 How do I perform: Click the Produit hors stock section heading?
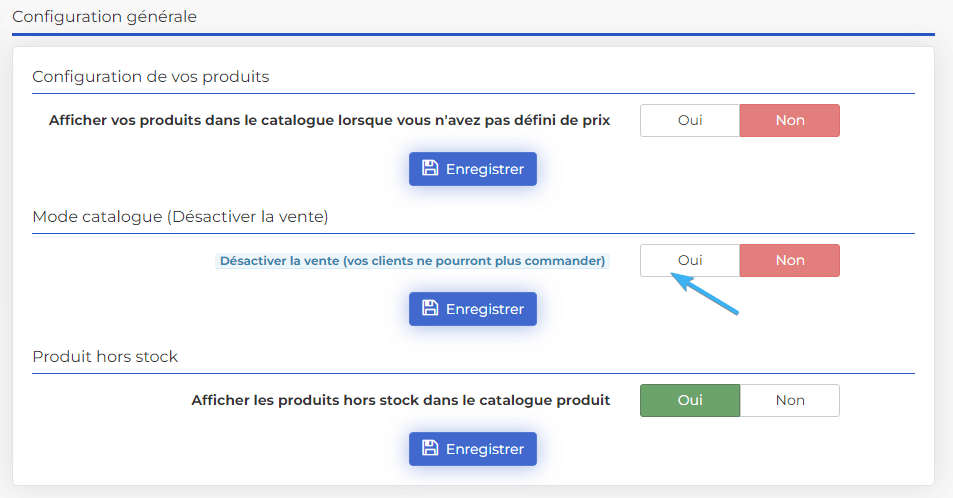[x=105, y=356]
